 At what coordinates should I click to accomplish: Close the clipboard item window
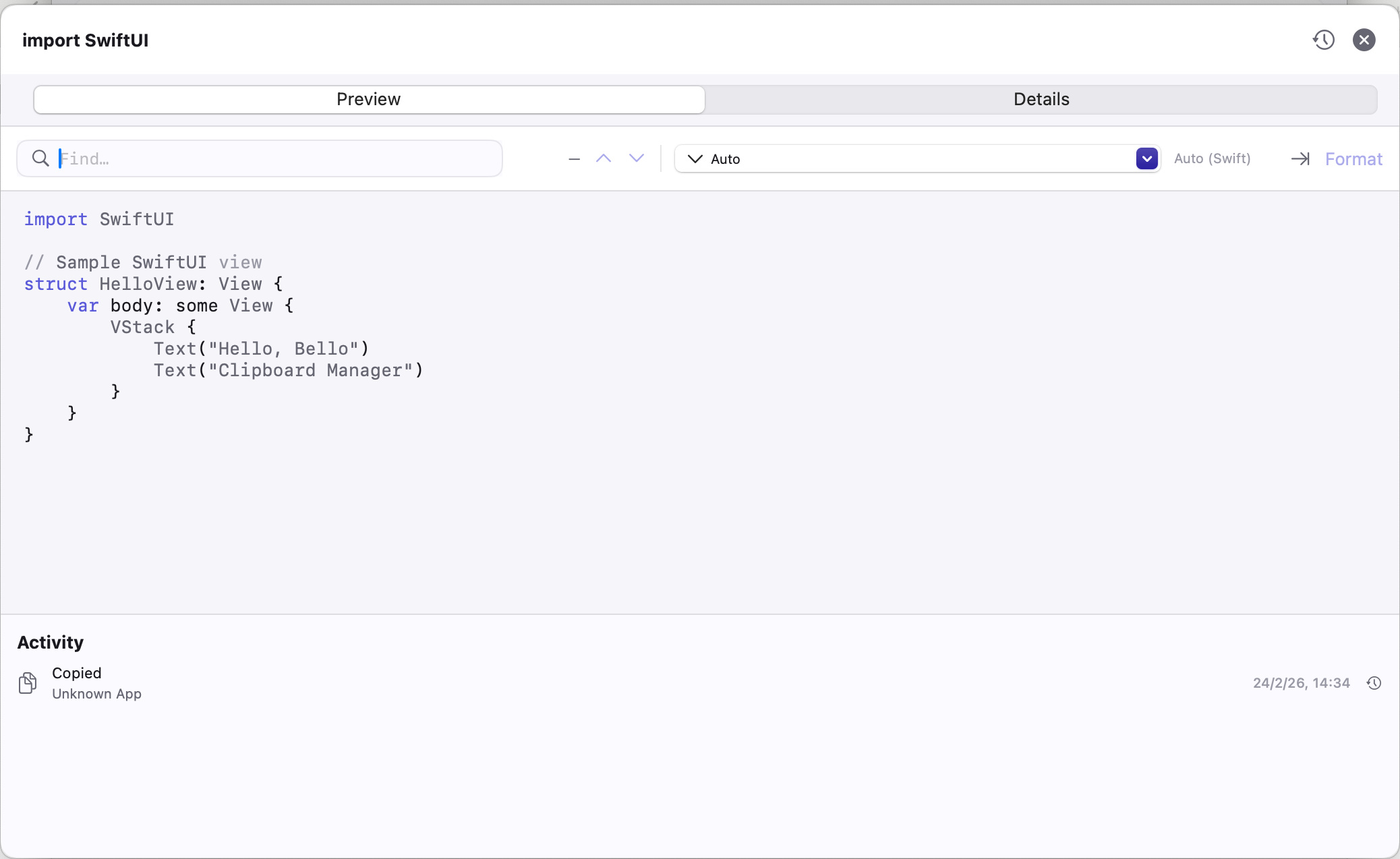tap(1364, 40)
